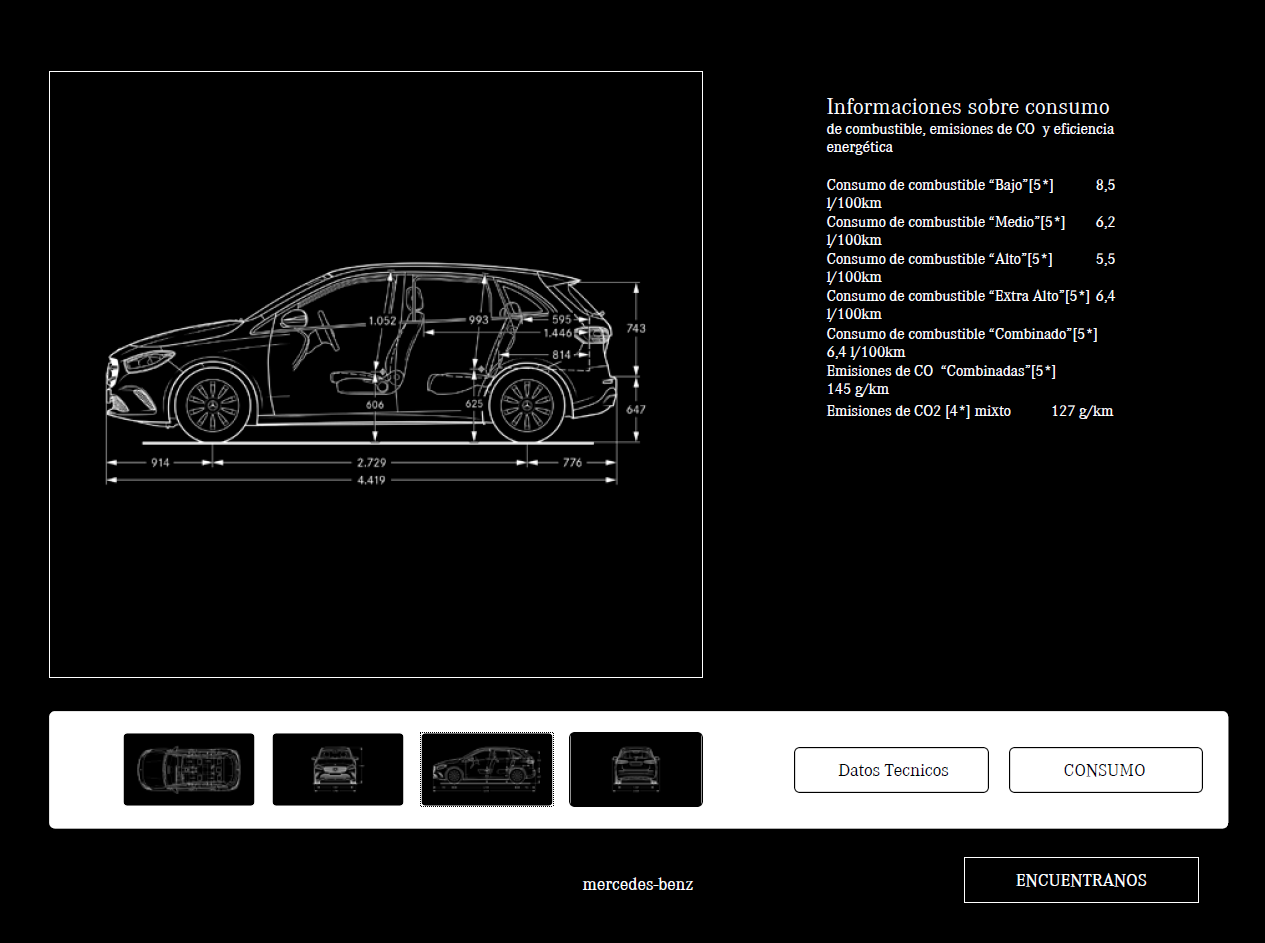Viewport: 1265px width, 943px height.
Task: Click the large side-view car dimension drawing
Action: pyautogui.click(x=376, y=374)
